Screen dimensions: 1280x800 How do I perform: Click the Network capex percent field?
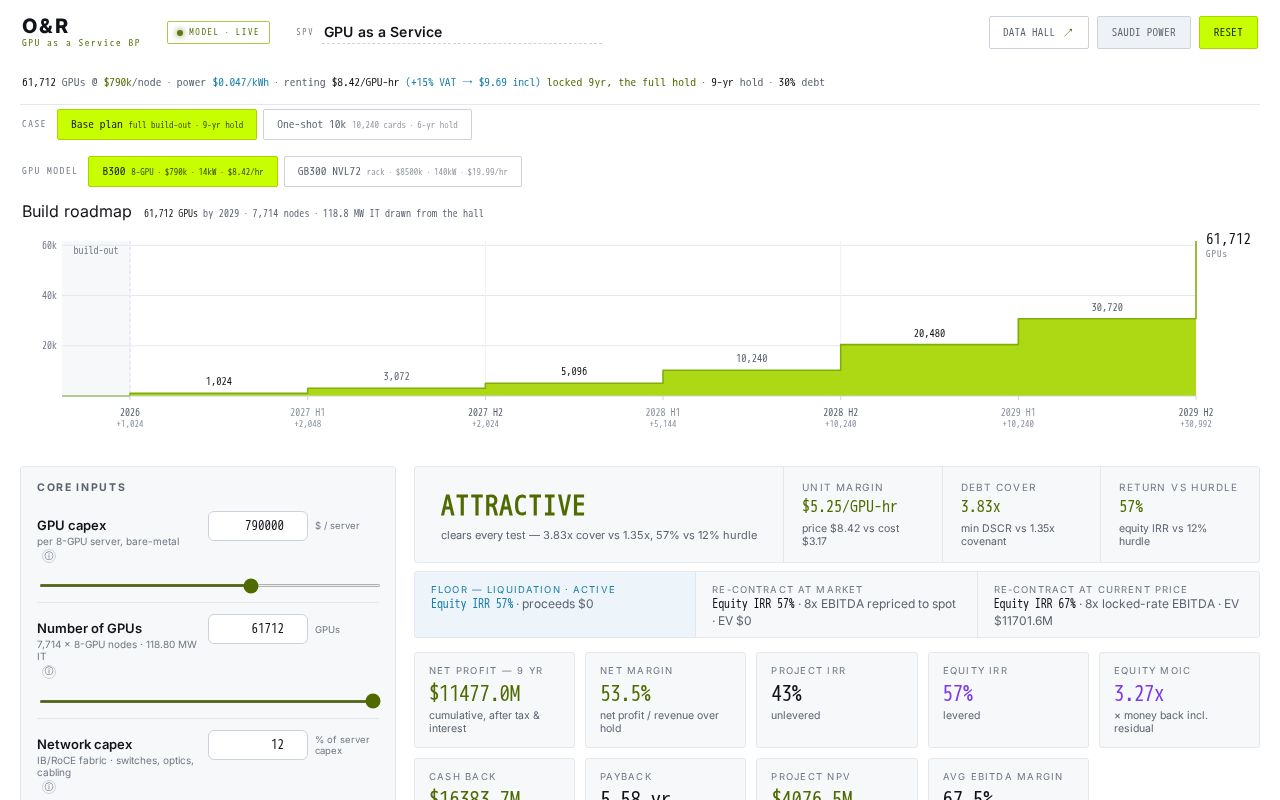click(x=257, y=745)
